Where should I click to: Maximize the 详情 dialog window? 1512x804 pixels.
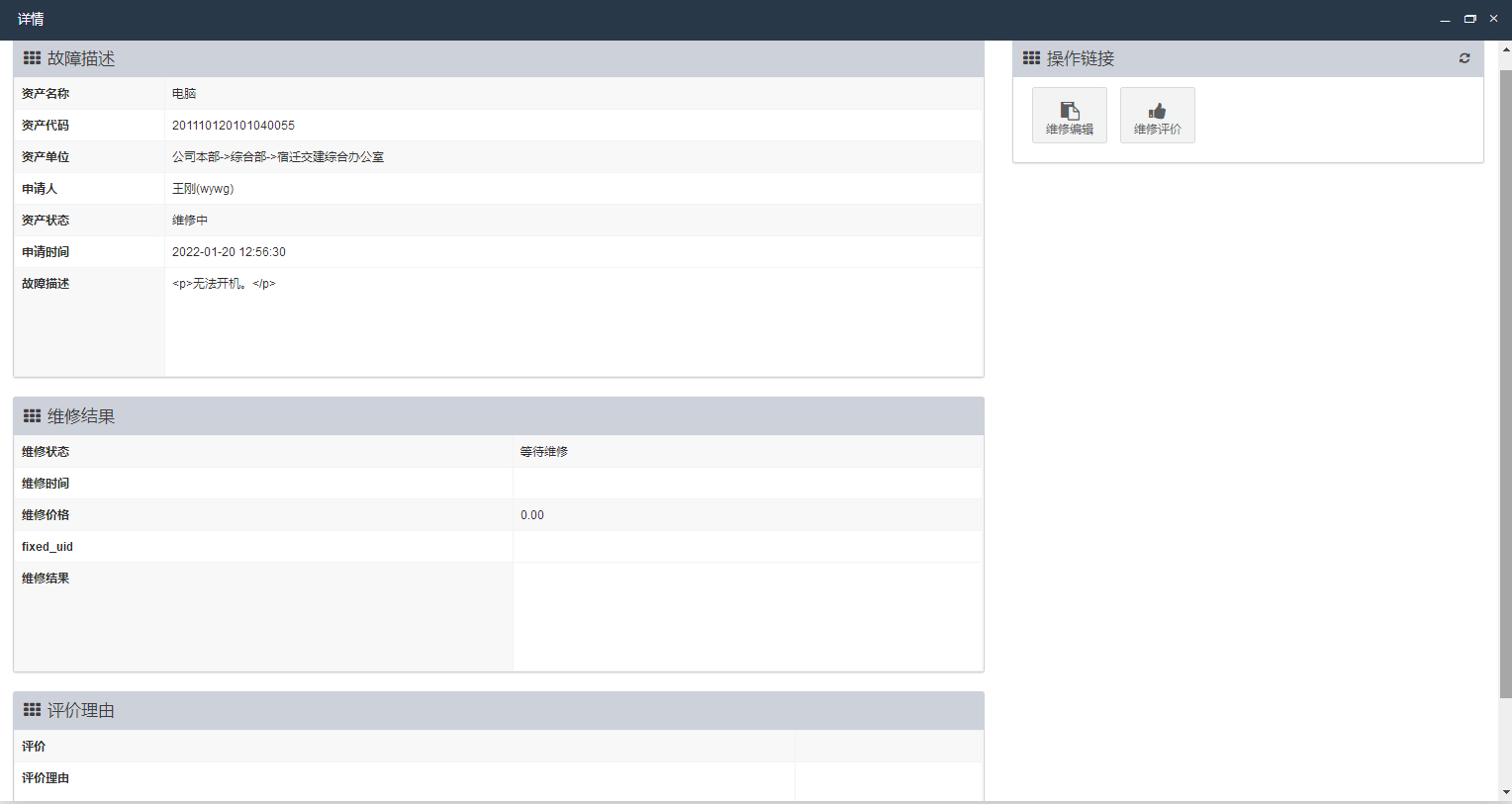pyautogui.click(x=1469, y=19)
